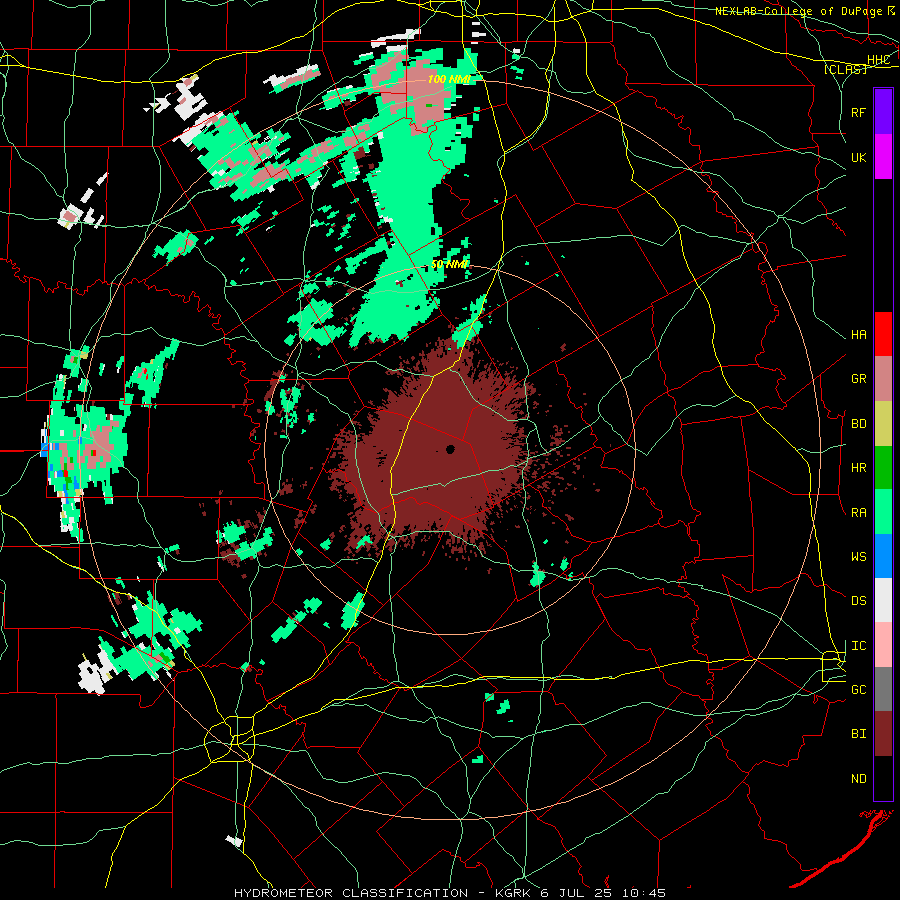Screen dimensions: 900x900
Task: Click the GR legend label
Action: [858, 379]
